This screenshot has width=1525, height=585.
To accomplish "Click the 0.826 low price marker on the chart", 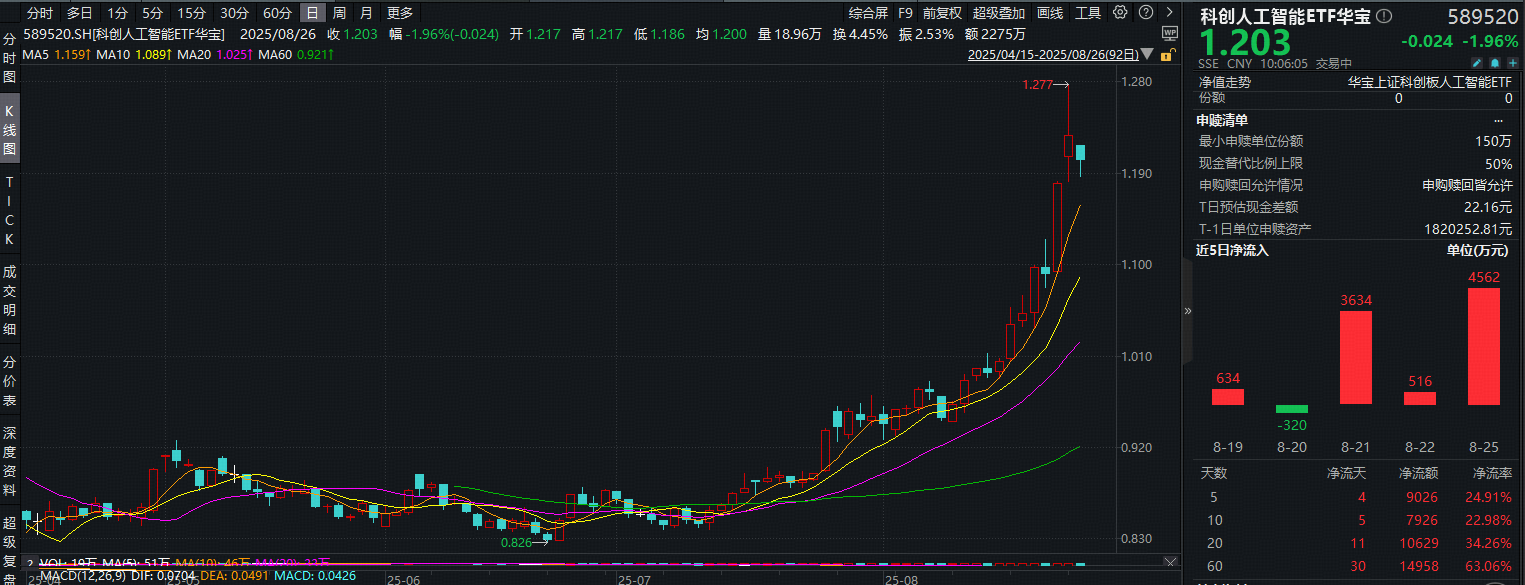I will pos(515,543).
